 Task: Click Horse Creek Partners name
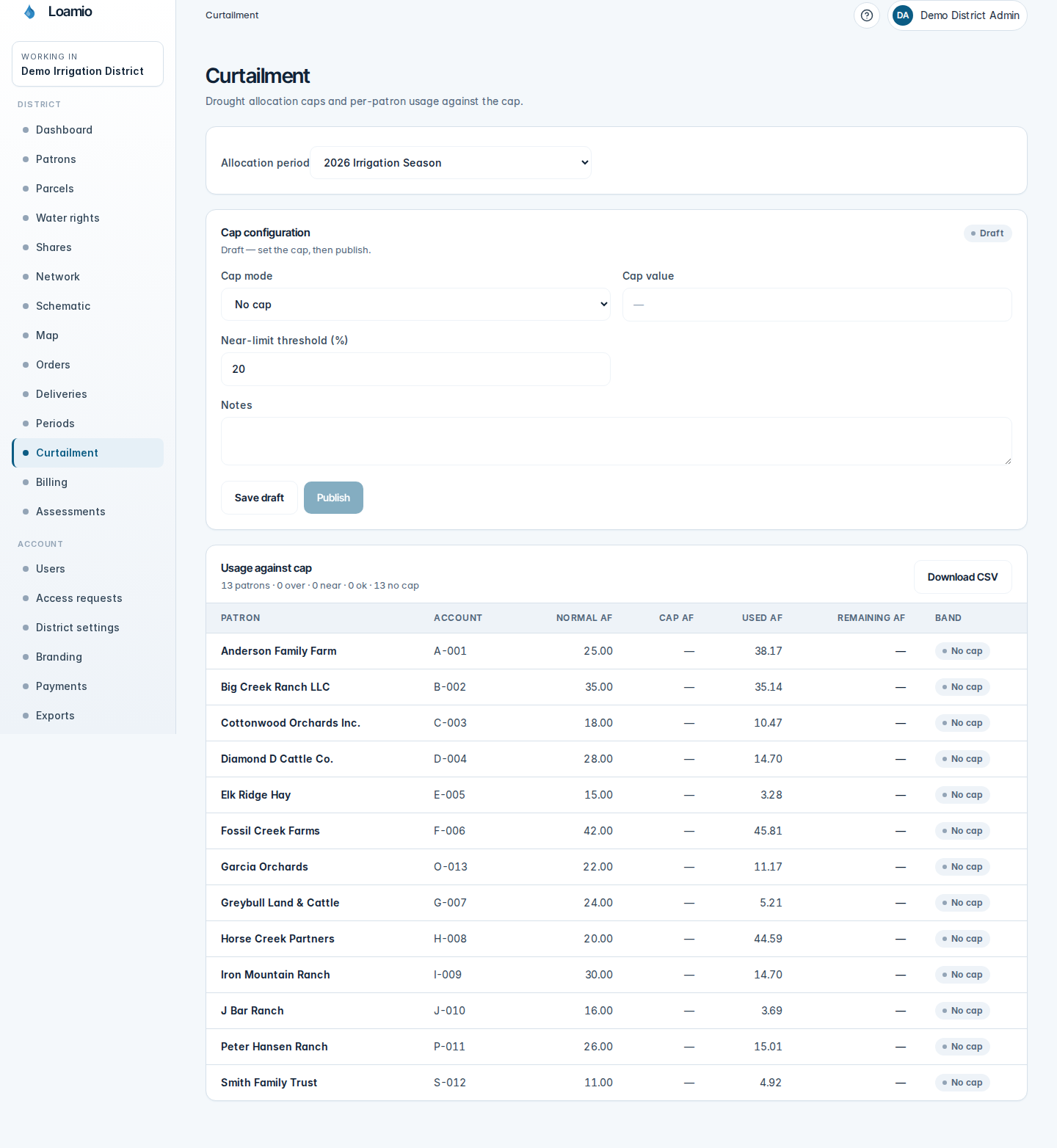pos(277,939)
